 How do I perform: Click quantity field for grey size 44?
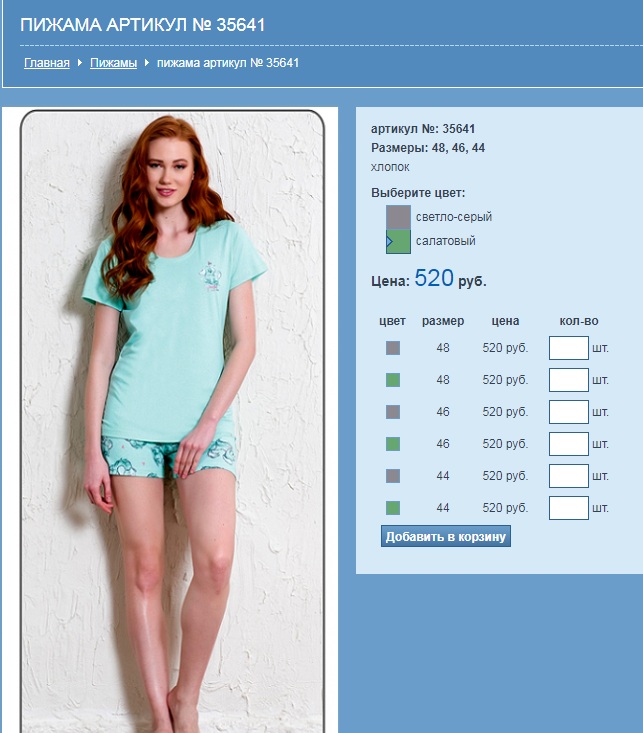[569, 476]
